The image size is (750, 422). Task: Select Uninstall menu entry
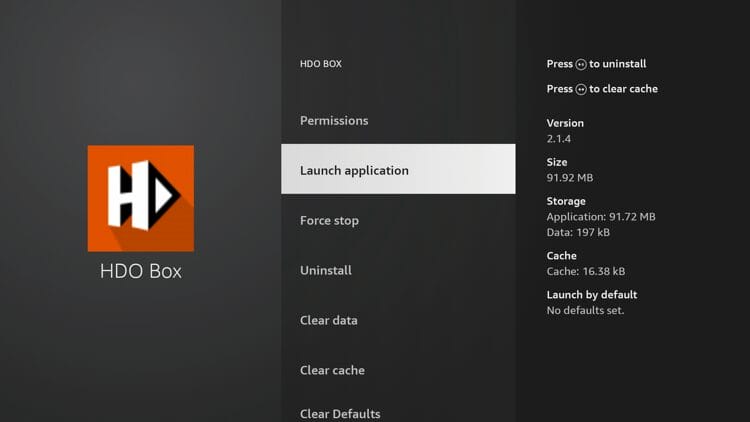pyautogui.click(x=398, y=270)
